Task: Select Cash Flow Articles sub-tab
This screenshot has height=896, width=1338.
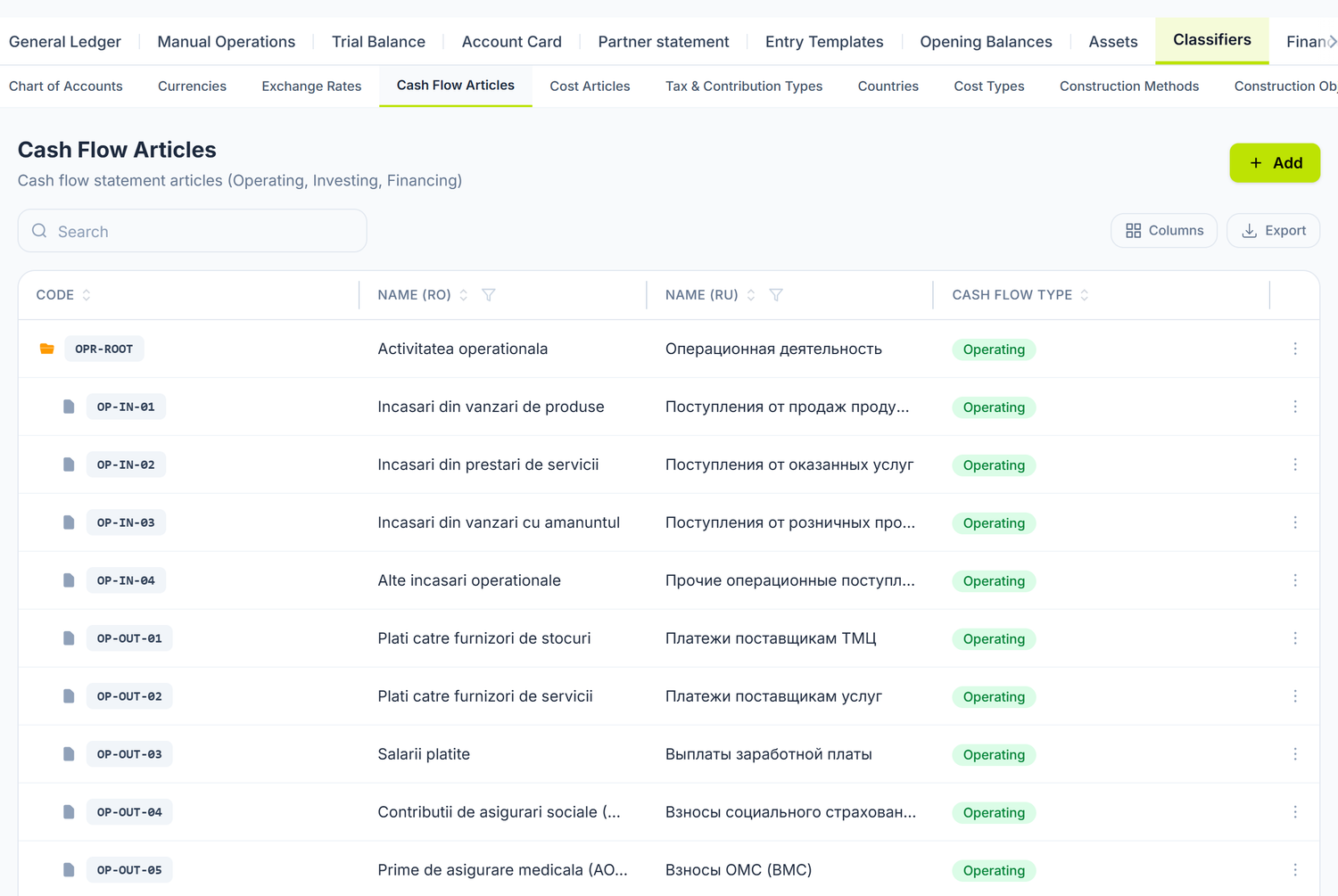Action: (456, 86)
